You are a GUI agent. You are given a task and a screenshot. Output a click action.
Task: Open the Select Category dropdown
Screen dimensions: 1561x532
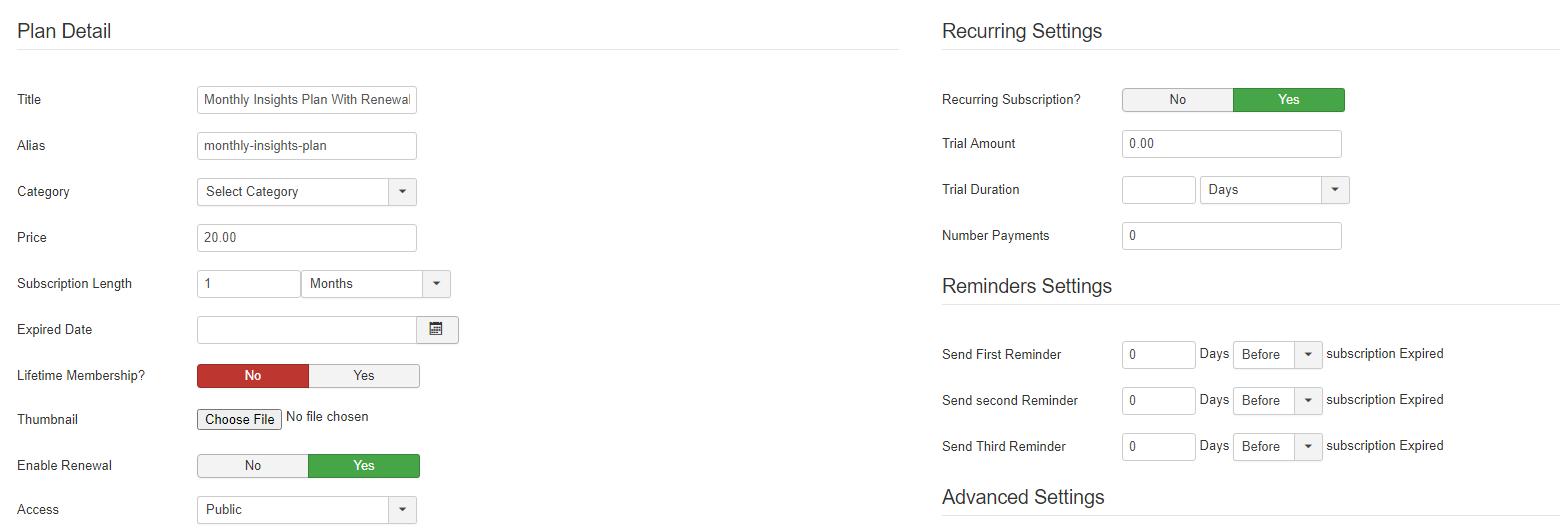click(x=307, y=192)
